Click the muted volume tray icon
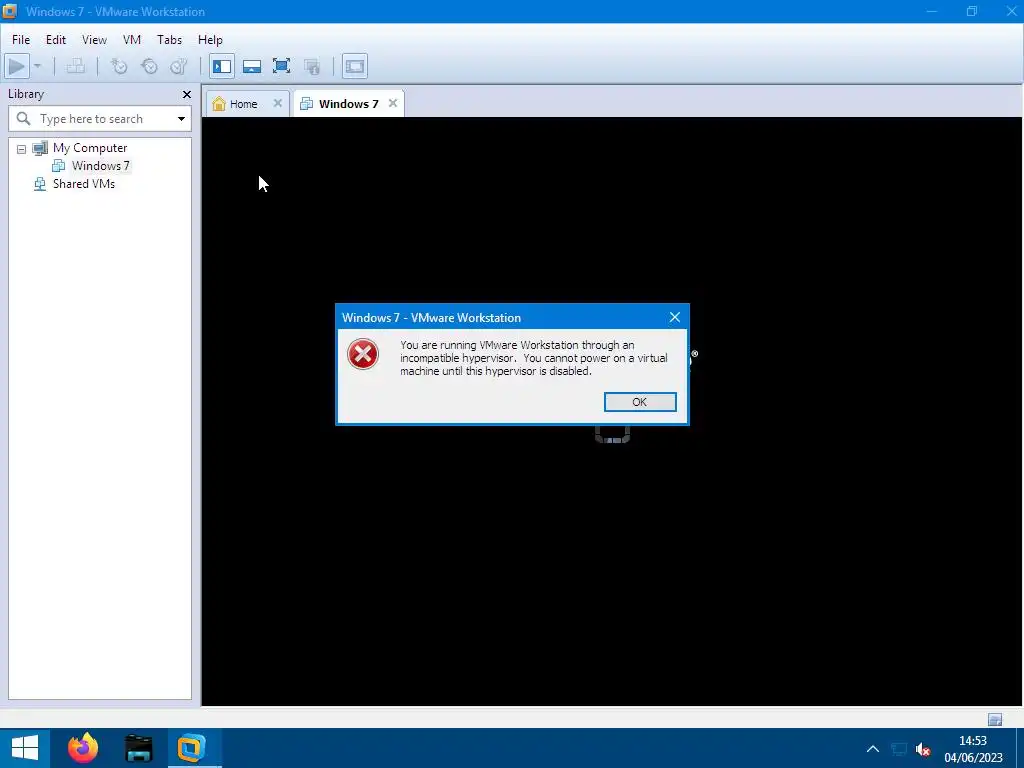1024x768 pixels. point(923,749)
